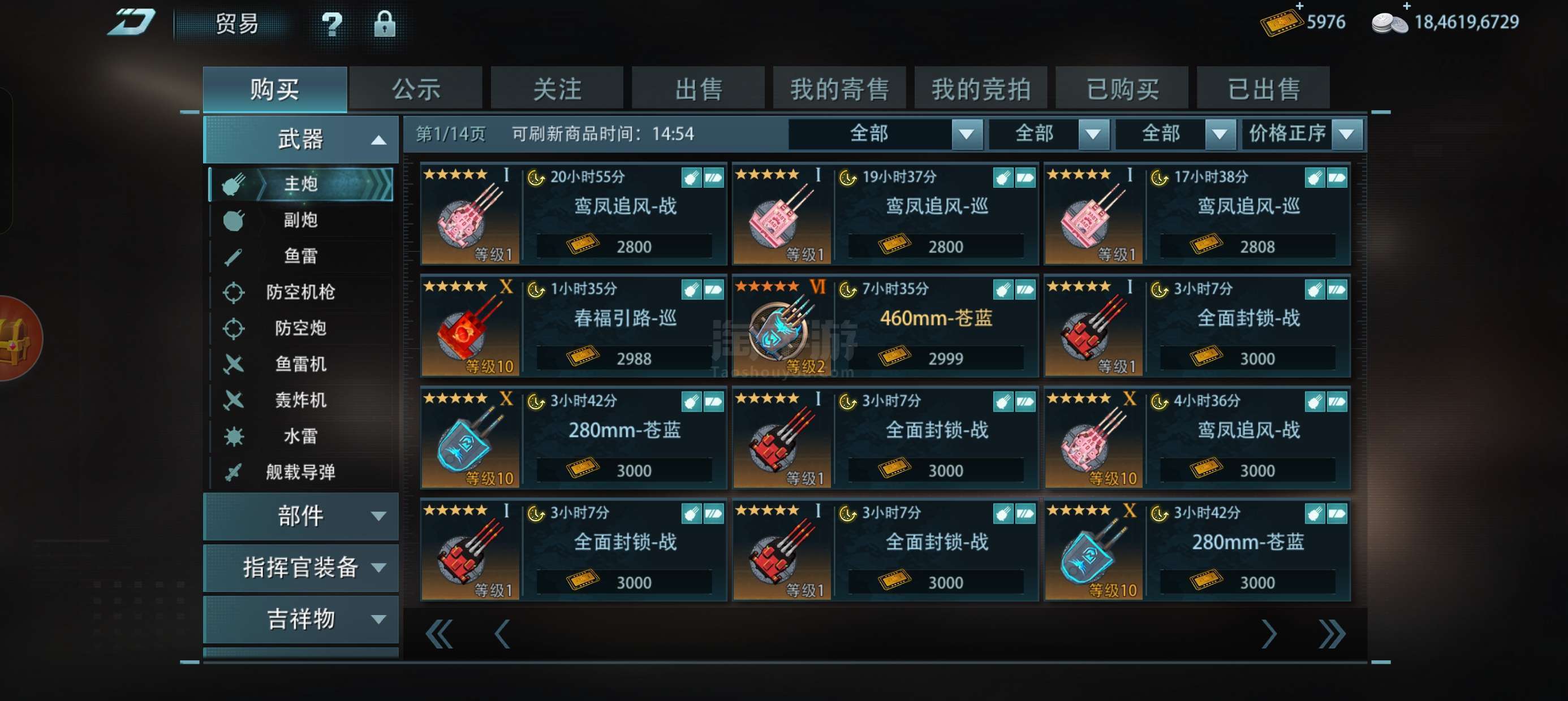Screen dimensions: 1568x701
Task: Add gold tickets with plus icon
Action: tap(1299, 6)
